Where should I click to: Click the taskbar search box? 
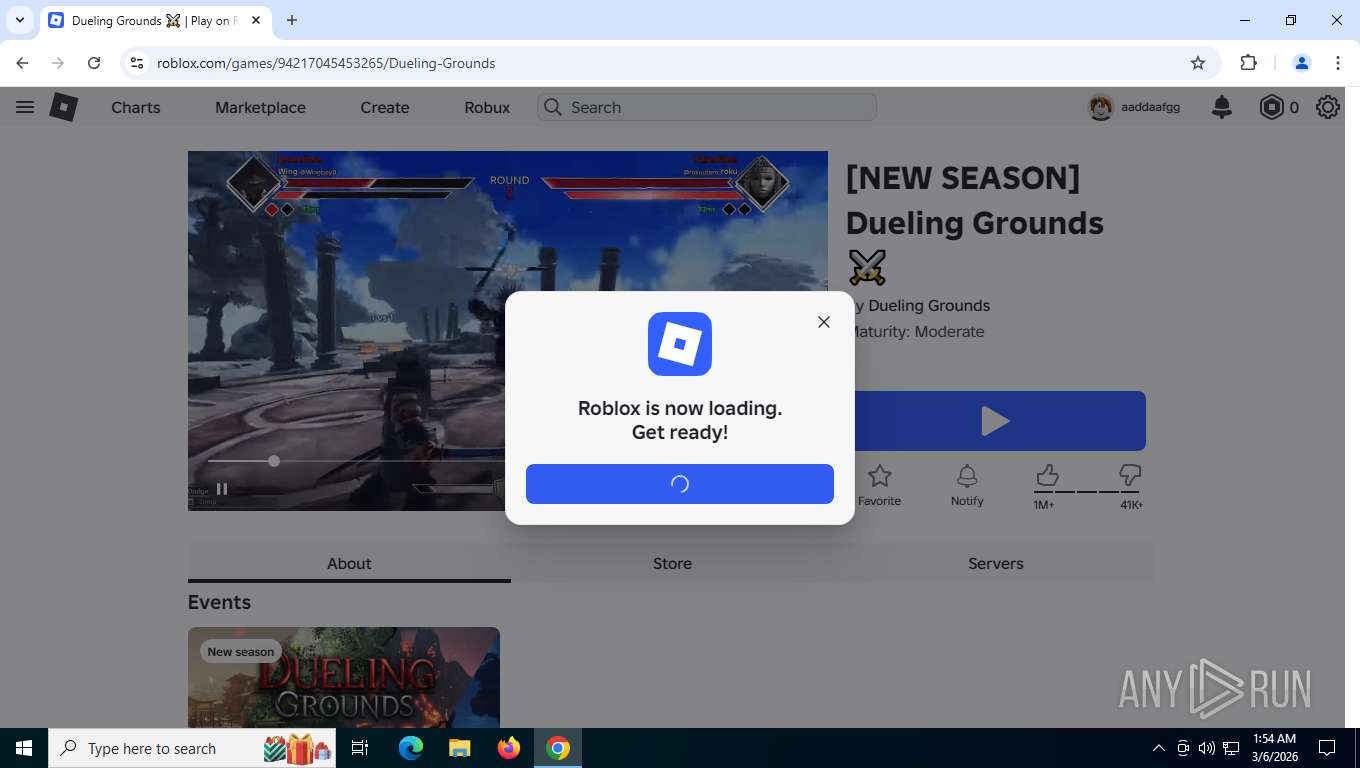point(194,748)
